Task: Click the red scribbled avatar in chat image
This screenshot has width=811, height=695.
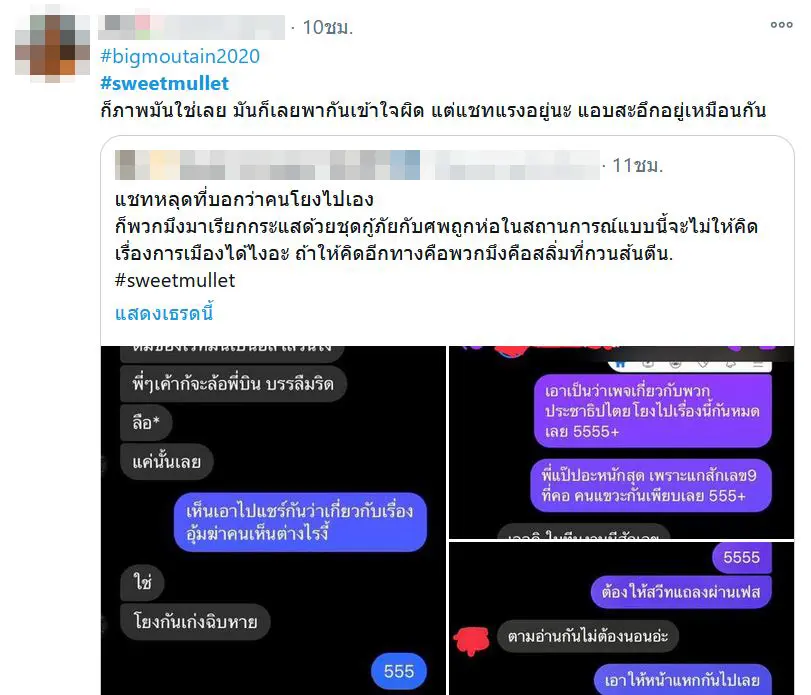Action: (x=472, y=641)
